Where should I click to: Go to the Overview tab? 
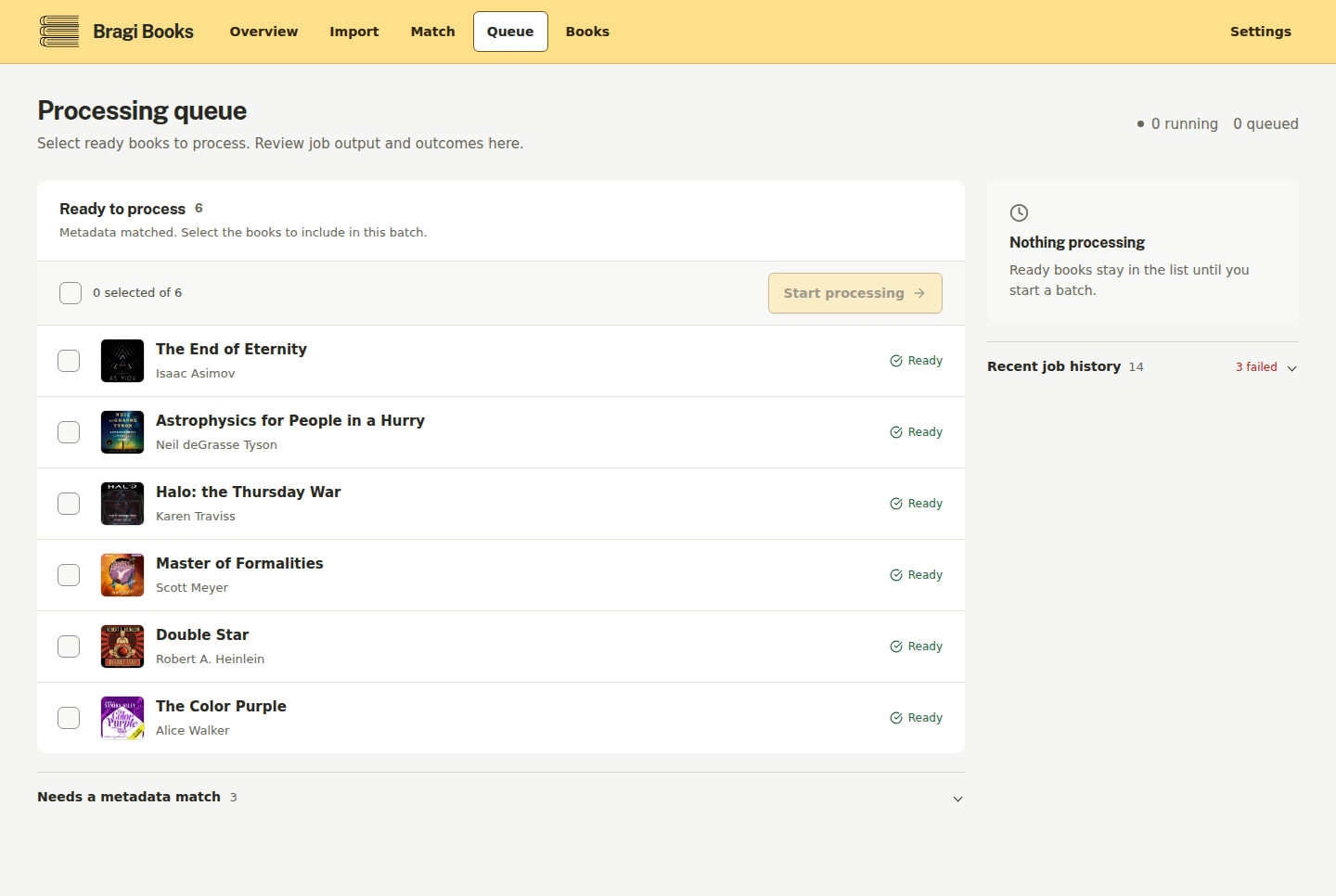pos(263,32)
